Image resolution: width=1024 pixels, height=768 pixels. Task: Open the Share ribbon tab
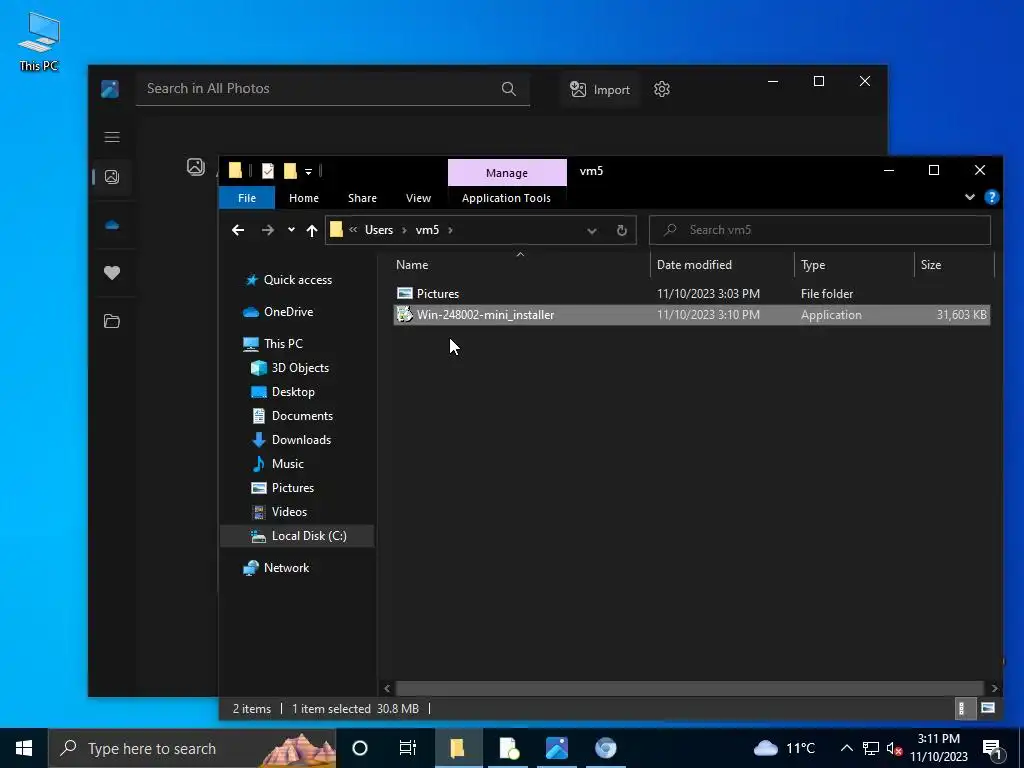[362, 198]
